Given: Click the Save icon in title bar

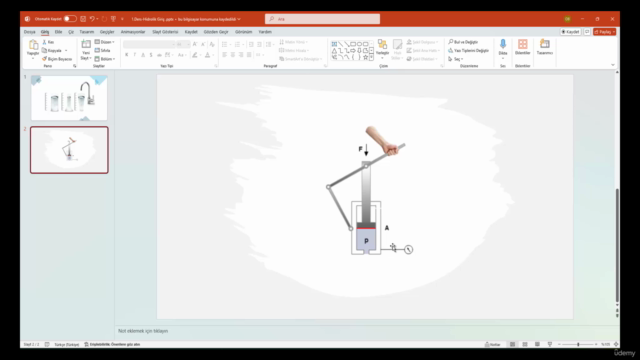Looking at the screenshot, I should 83,19.
